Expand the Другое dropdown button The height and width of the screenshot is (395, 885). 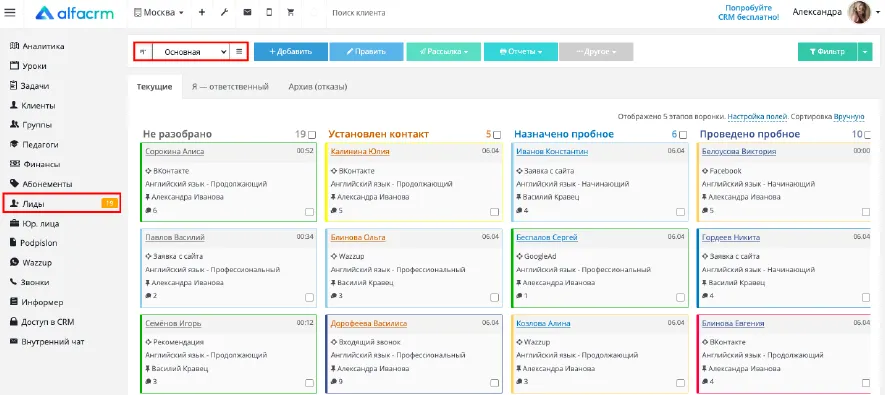pyautogui.click(x=596, y=51)
